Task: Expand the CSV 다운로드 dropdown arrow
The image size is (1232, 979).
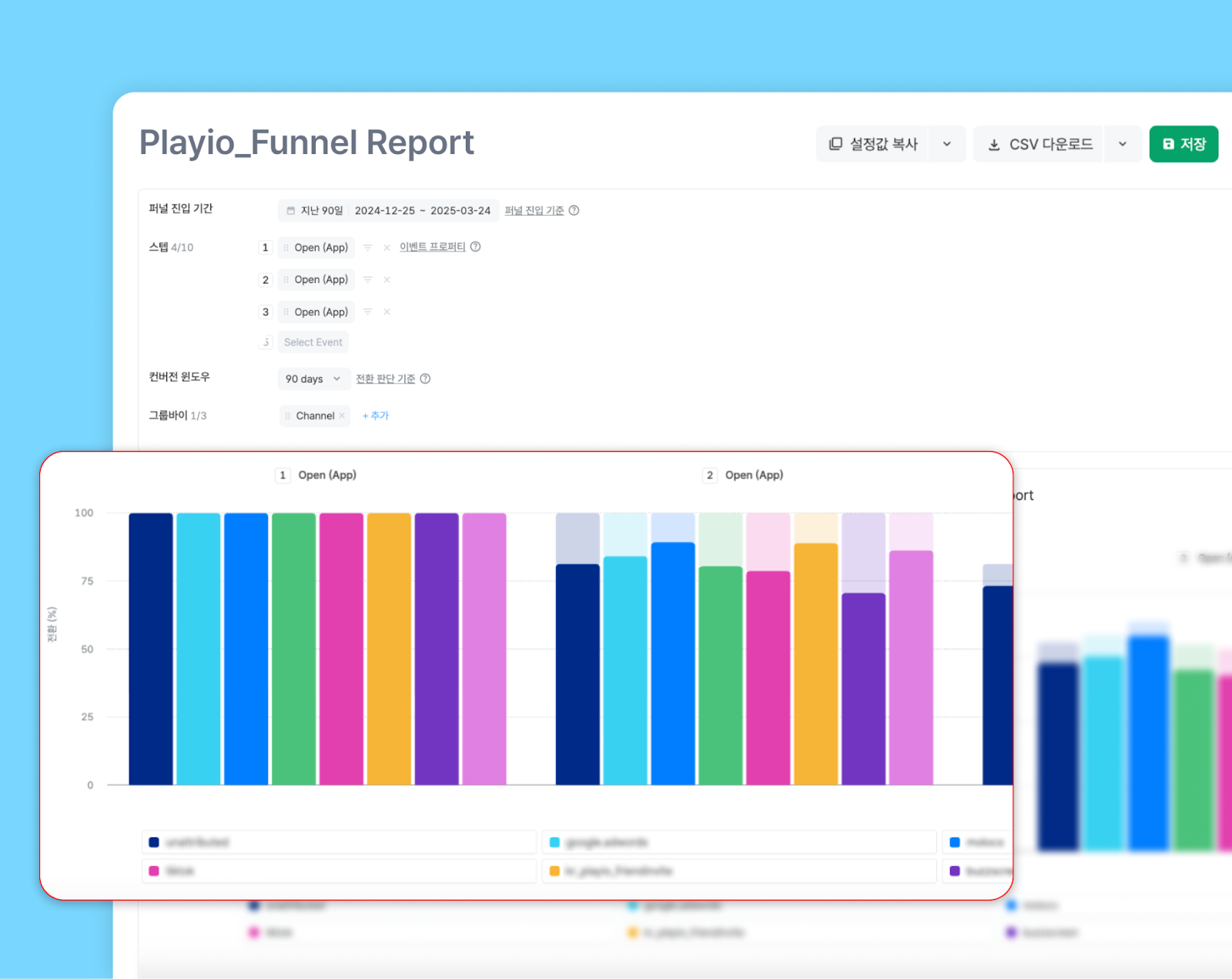Action: click(1123, 144)
